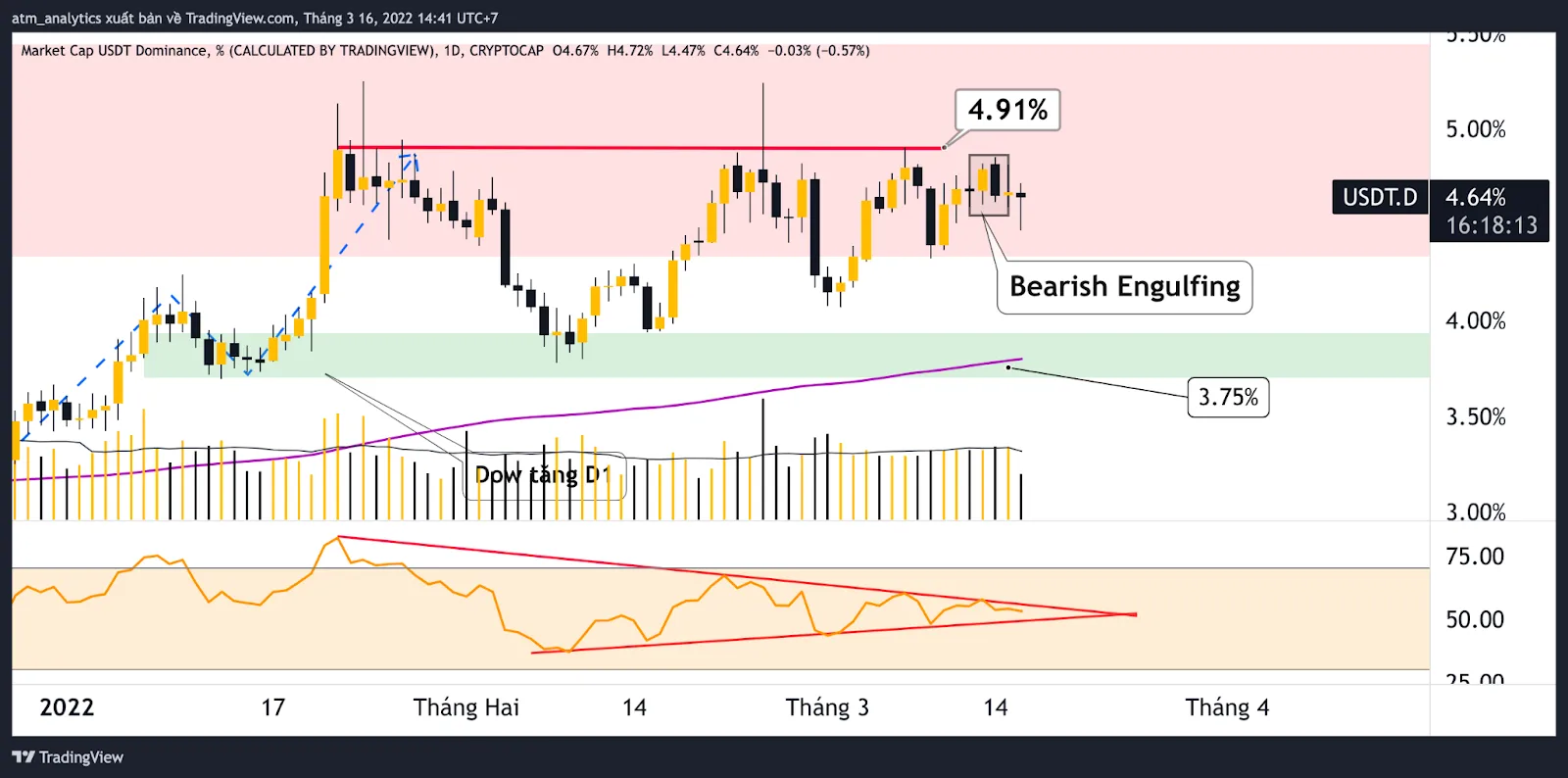Viewport: 1568px width, 778px height.
Task: Click the 75.00 RSI axis label
Action: pyautogui.click(x=1475, y=557)
